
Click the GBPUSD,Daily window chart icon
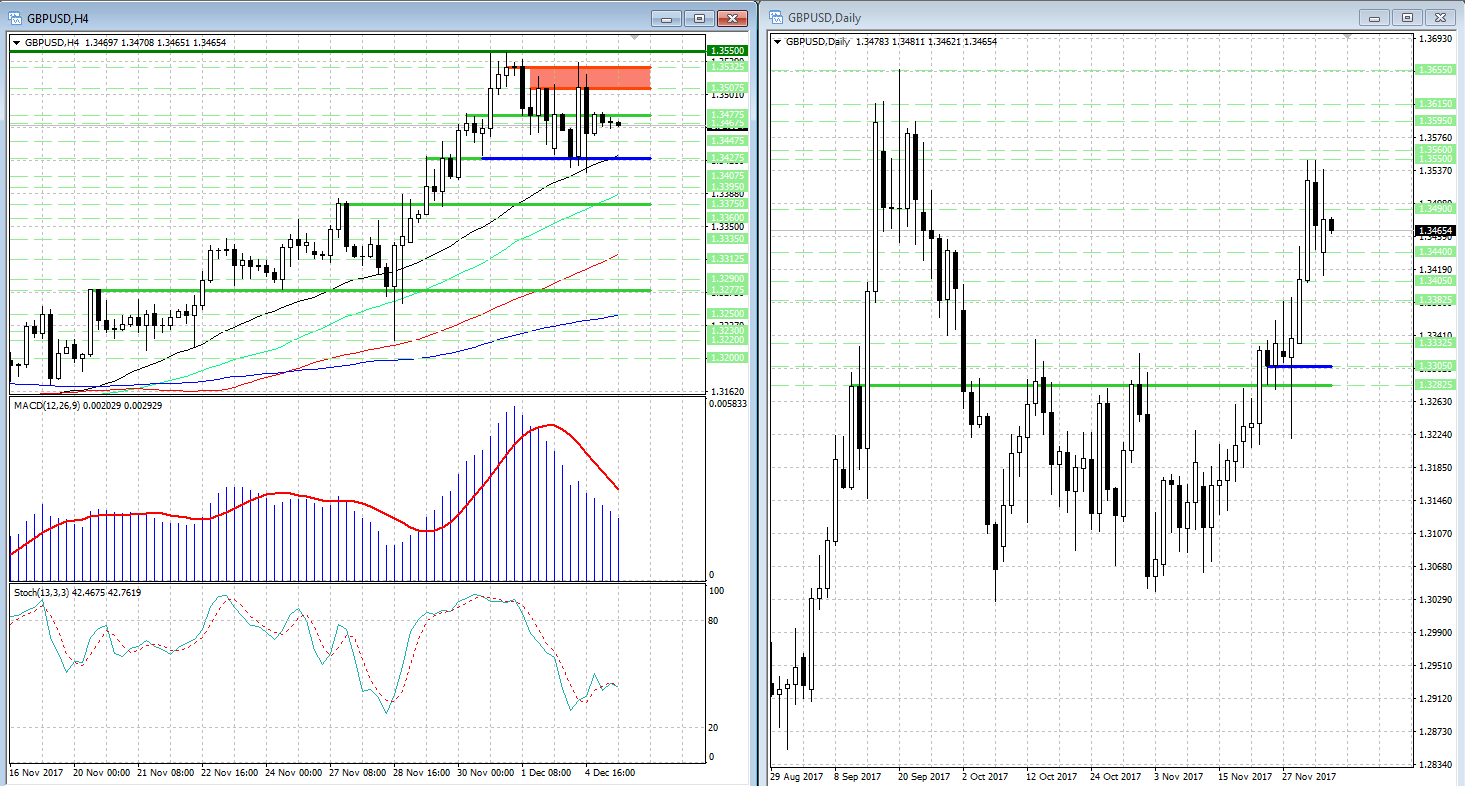775,18
